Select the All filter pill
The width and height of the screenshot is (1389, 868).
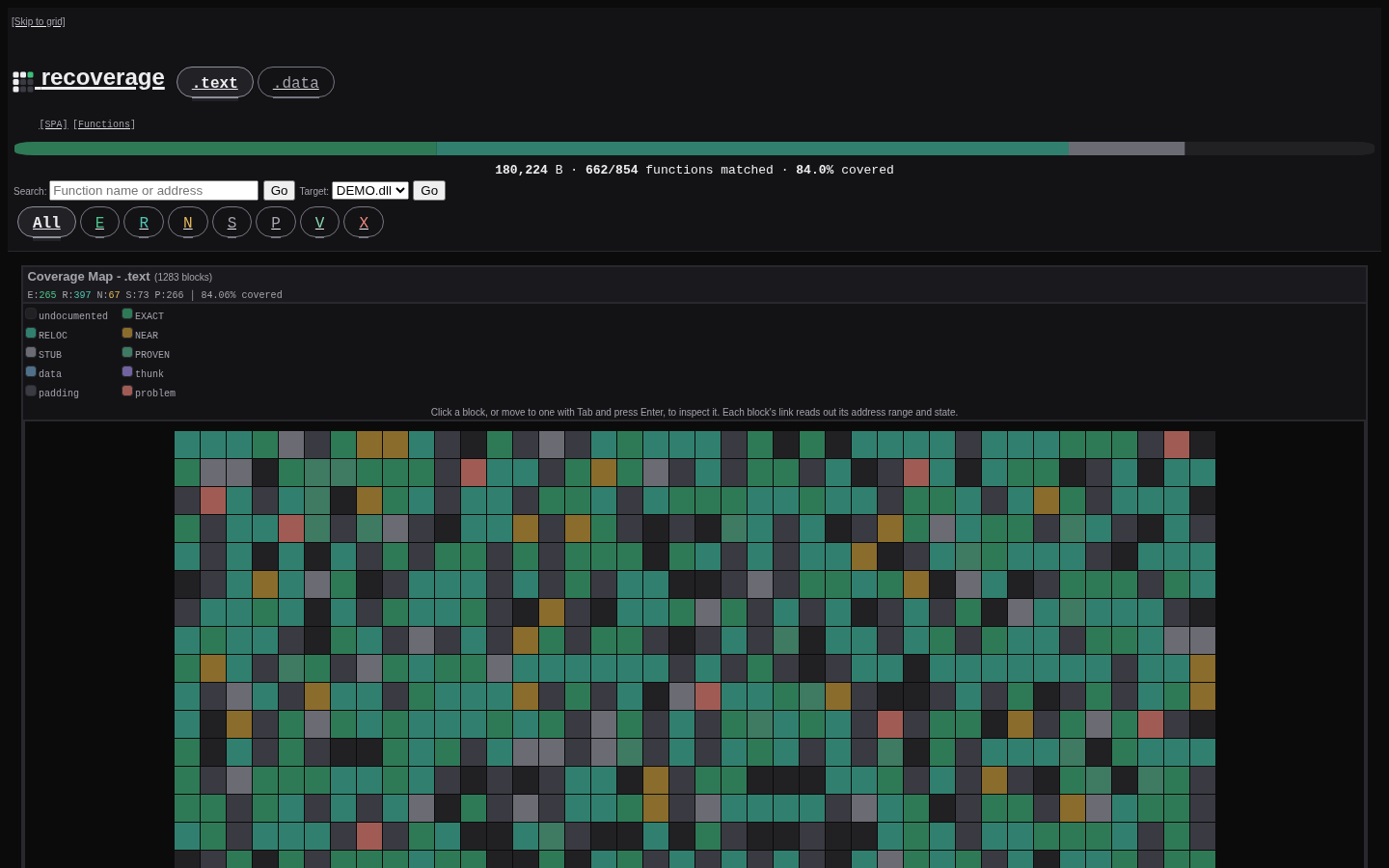point(46,222)
